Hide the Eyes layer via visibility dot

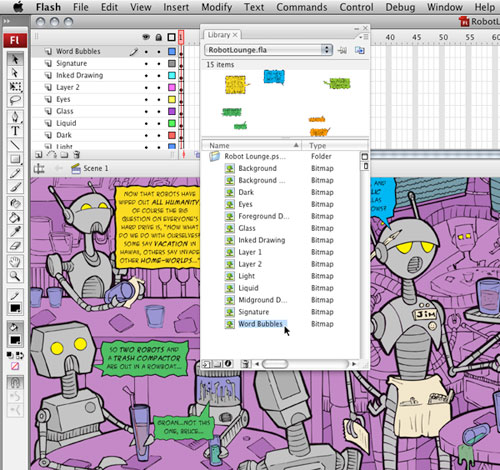(146, 100)
